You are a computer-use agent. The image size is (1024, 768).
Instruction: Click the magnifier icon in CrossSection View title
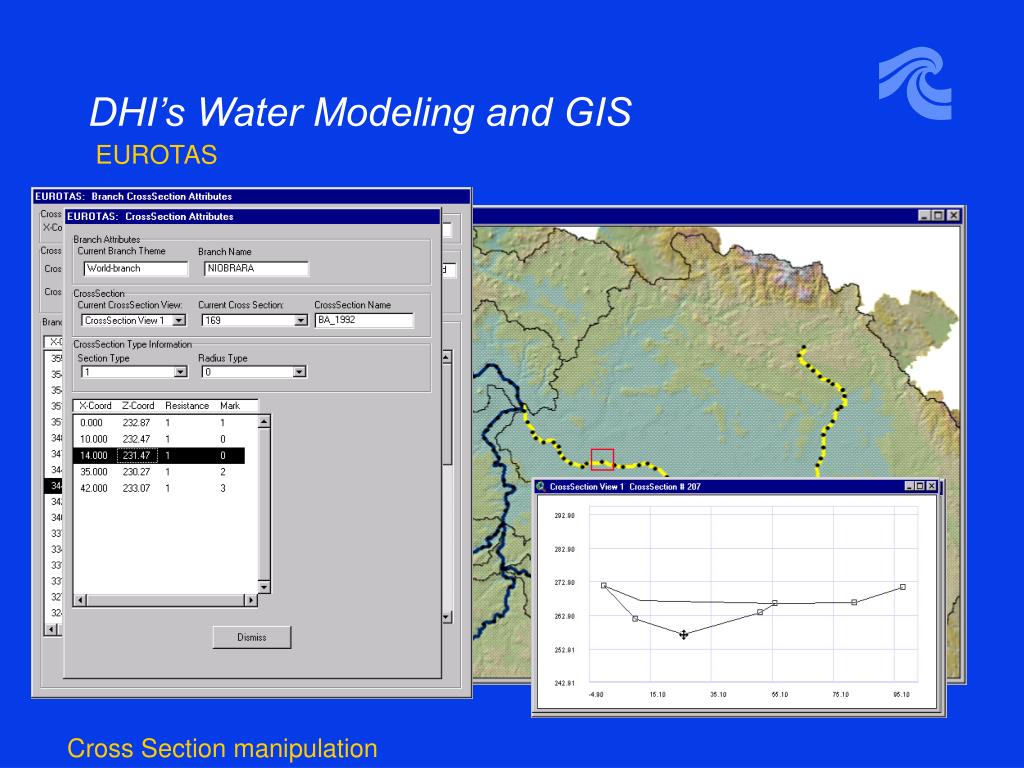(541, 487)
